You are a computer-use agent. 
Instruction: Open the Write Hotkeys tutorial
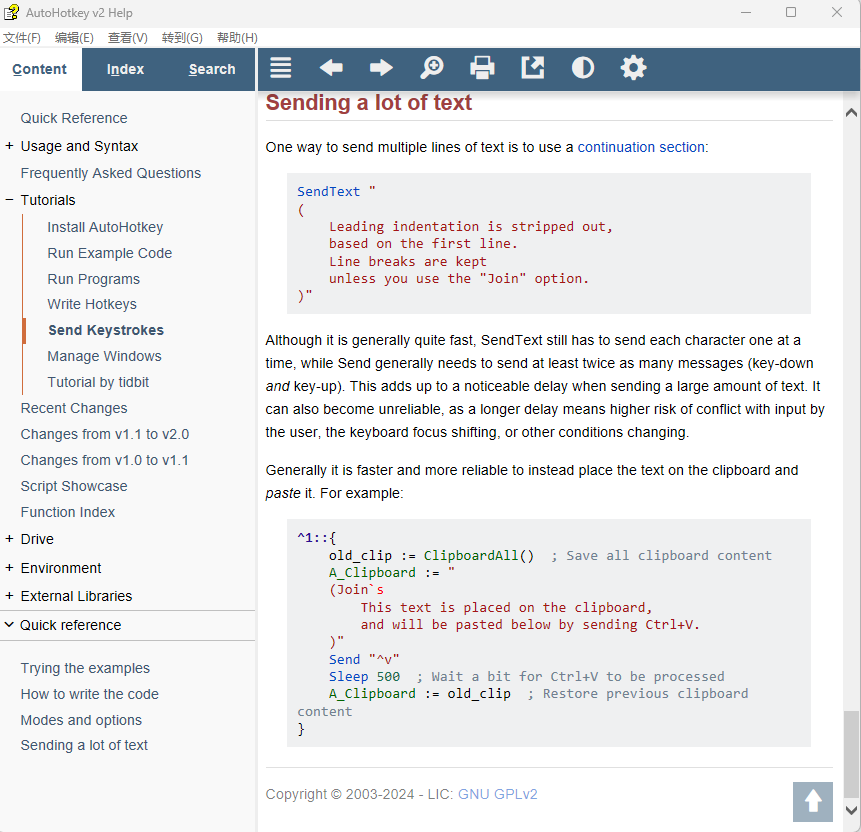point(92,304)
